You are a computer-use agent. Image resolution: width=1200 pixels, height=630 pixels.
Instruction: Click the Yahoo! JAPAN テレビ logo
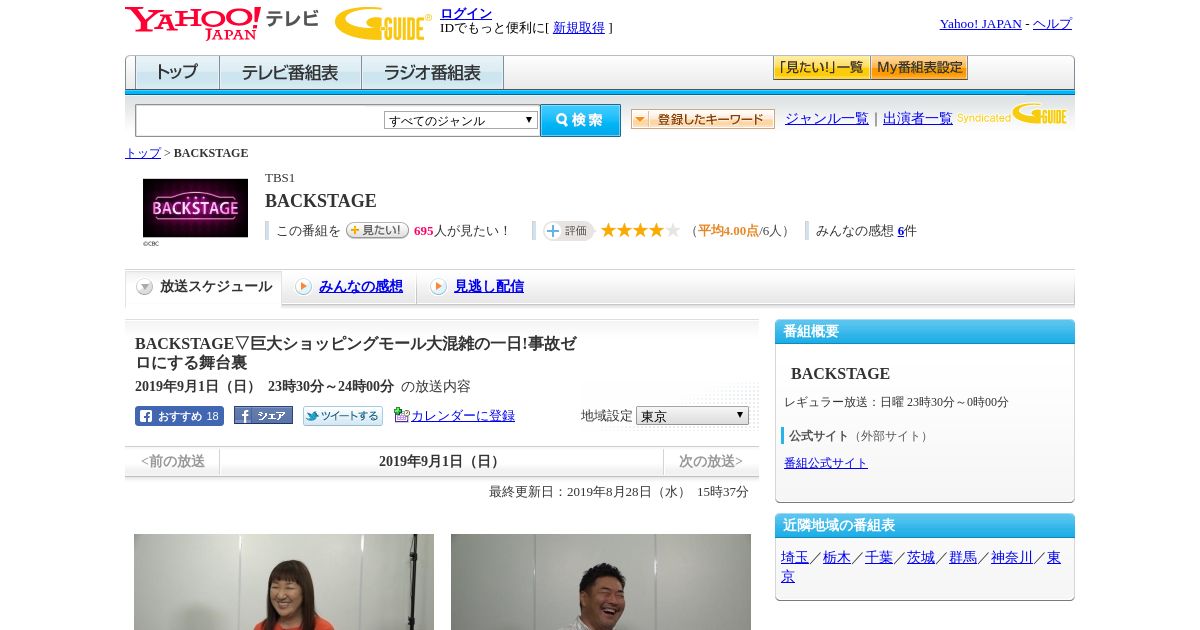coord(222,23)
